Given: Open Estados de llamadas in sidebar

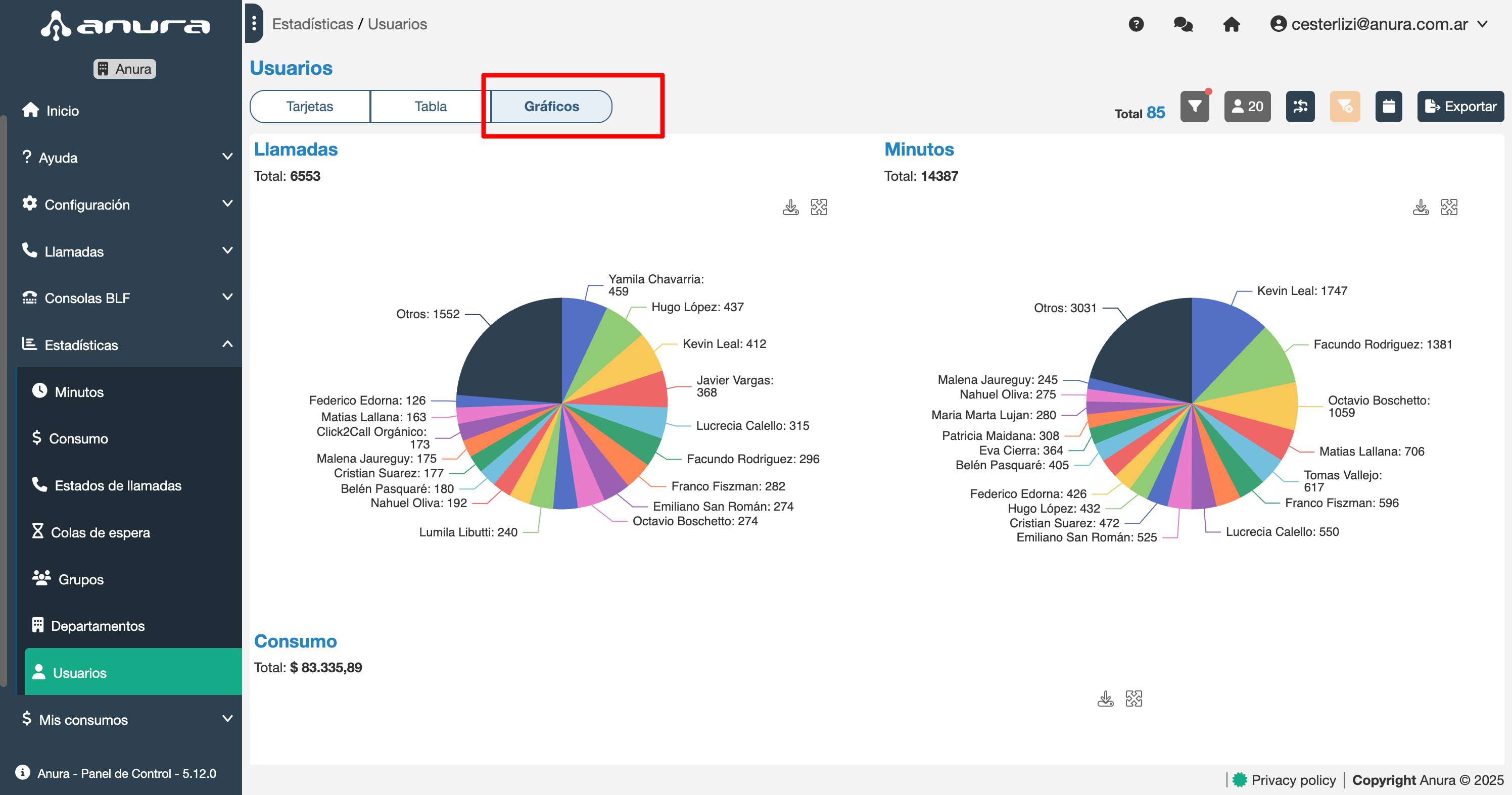Looking at the screenshot, I should point(117,485).
